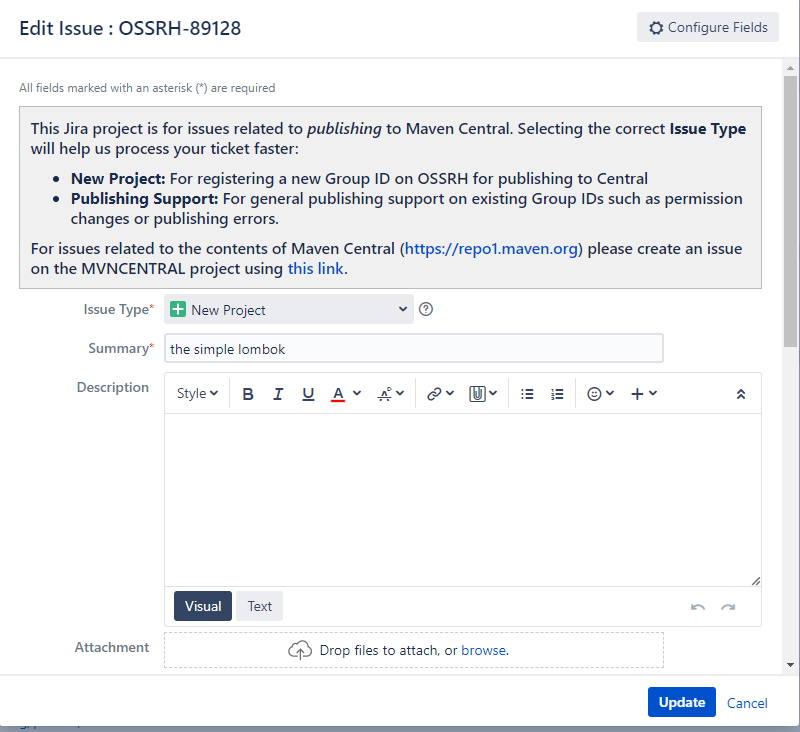Click the scrollbar up arrow
This screenshot has height=732, width=800.
790,68
